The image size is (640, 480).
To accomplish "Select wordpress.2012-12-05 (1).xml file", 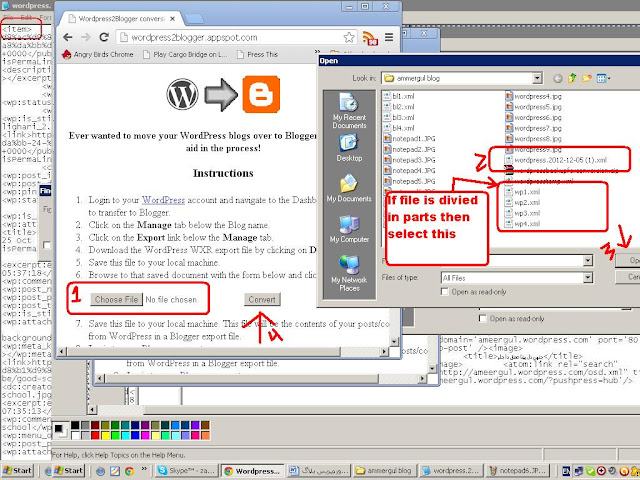I will (556, 160).
